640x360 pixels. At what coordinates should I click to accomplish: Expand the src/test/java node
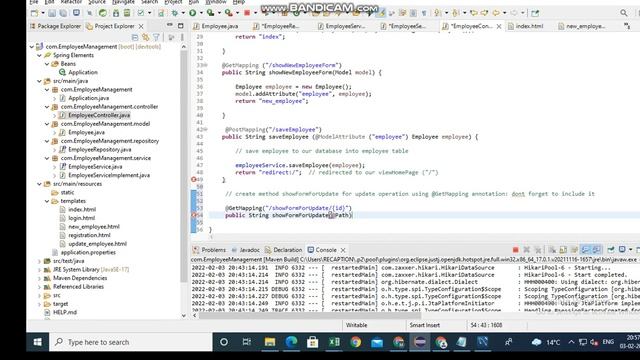tap(40, 261)
